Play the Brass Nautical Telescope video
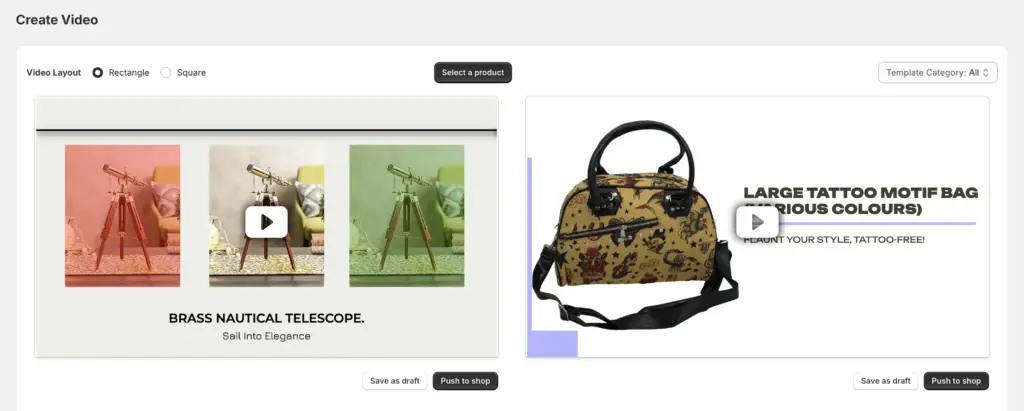 coord(266,222)
